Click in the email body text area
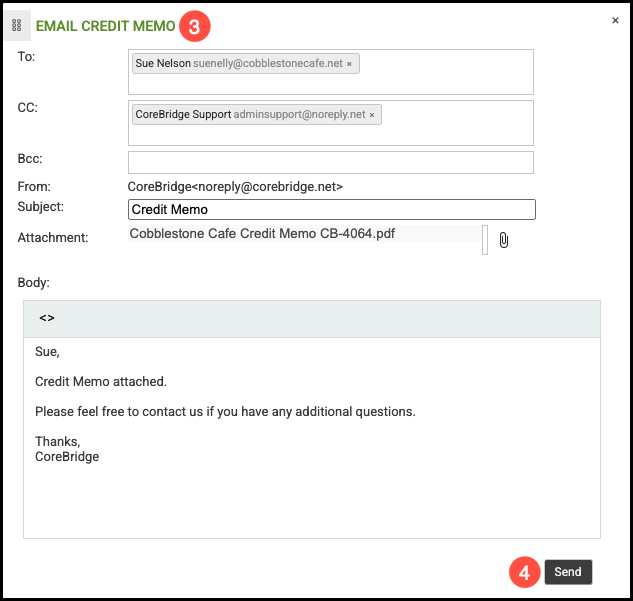 312,438
